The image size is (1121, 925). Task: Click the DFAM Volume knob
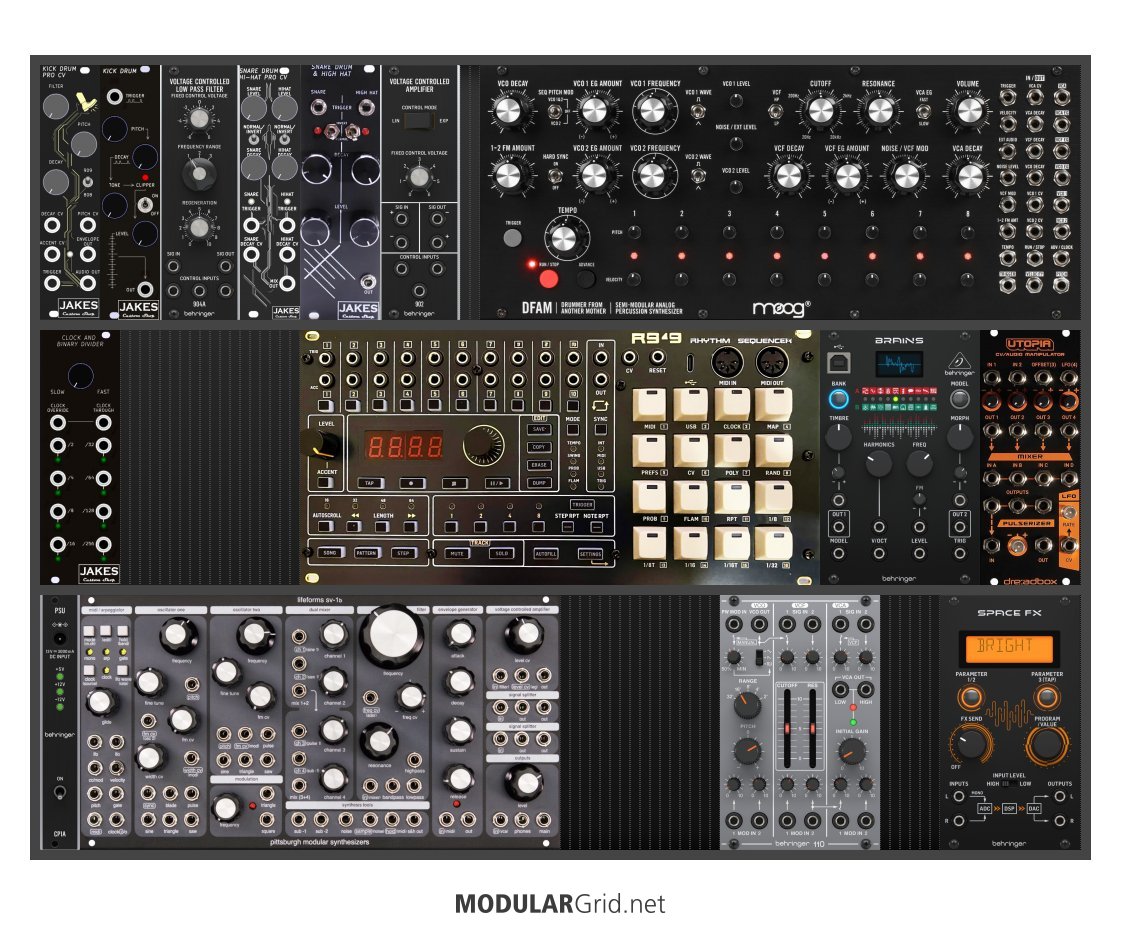pyautogui.click(x=969, y=111)
